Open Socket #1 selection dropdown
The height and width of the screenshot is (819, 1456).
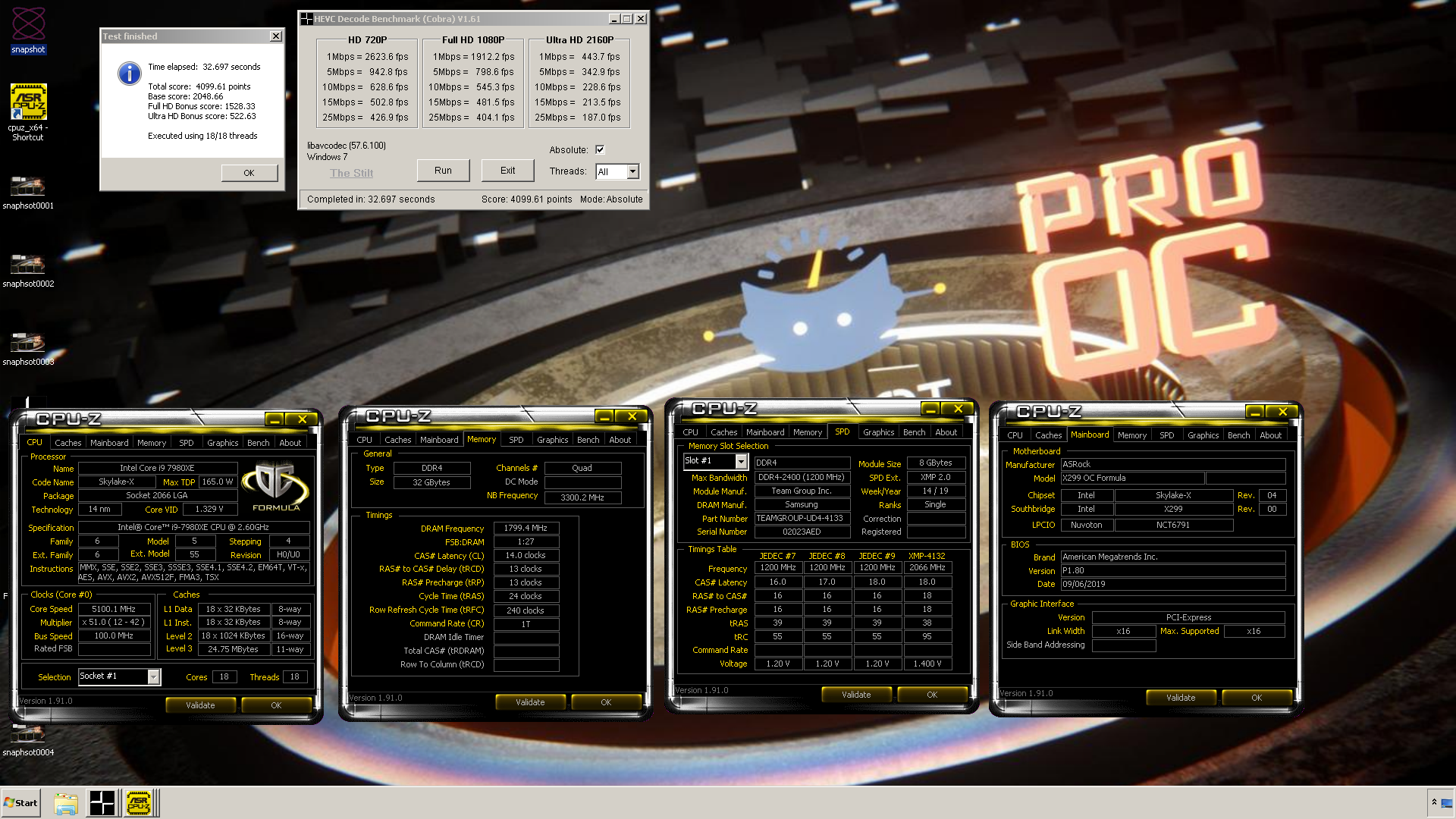point(154,676)
